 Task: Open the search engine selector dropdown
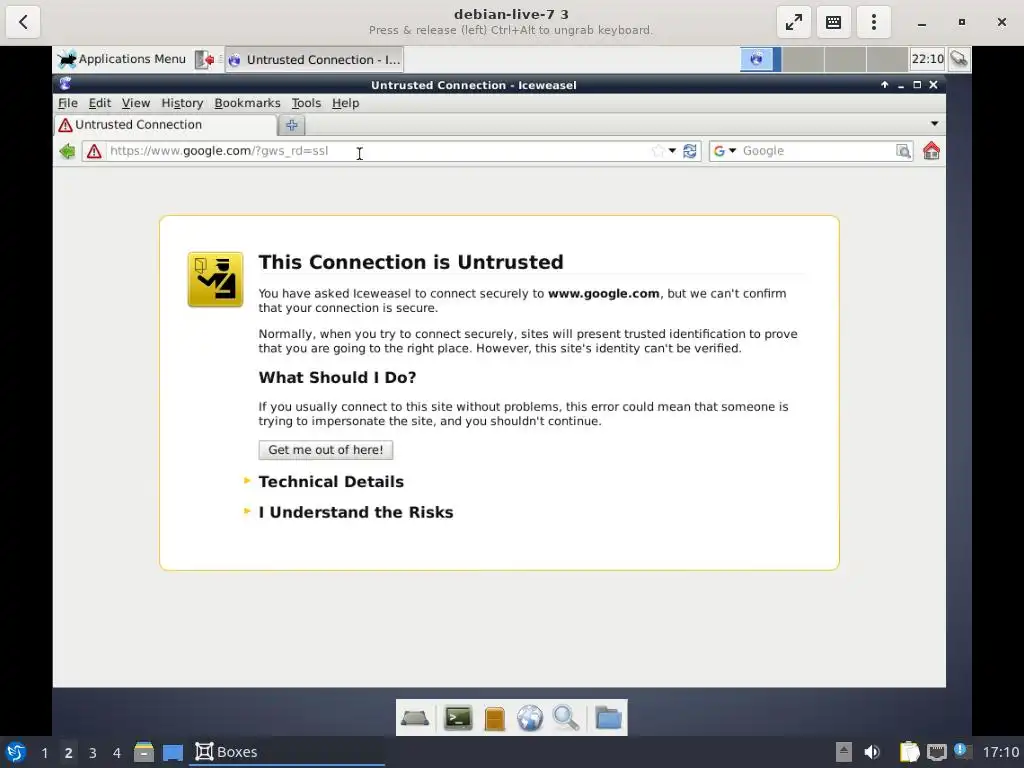724,151
